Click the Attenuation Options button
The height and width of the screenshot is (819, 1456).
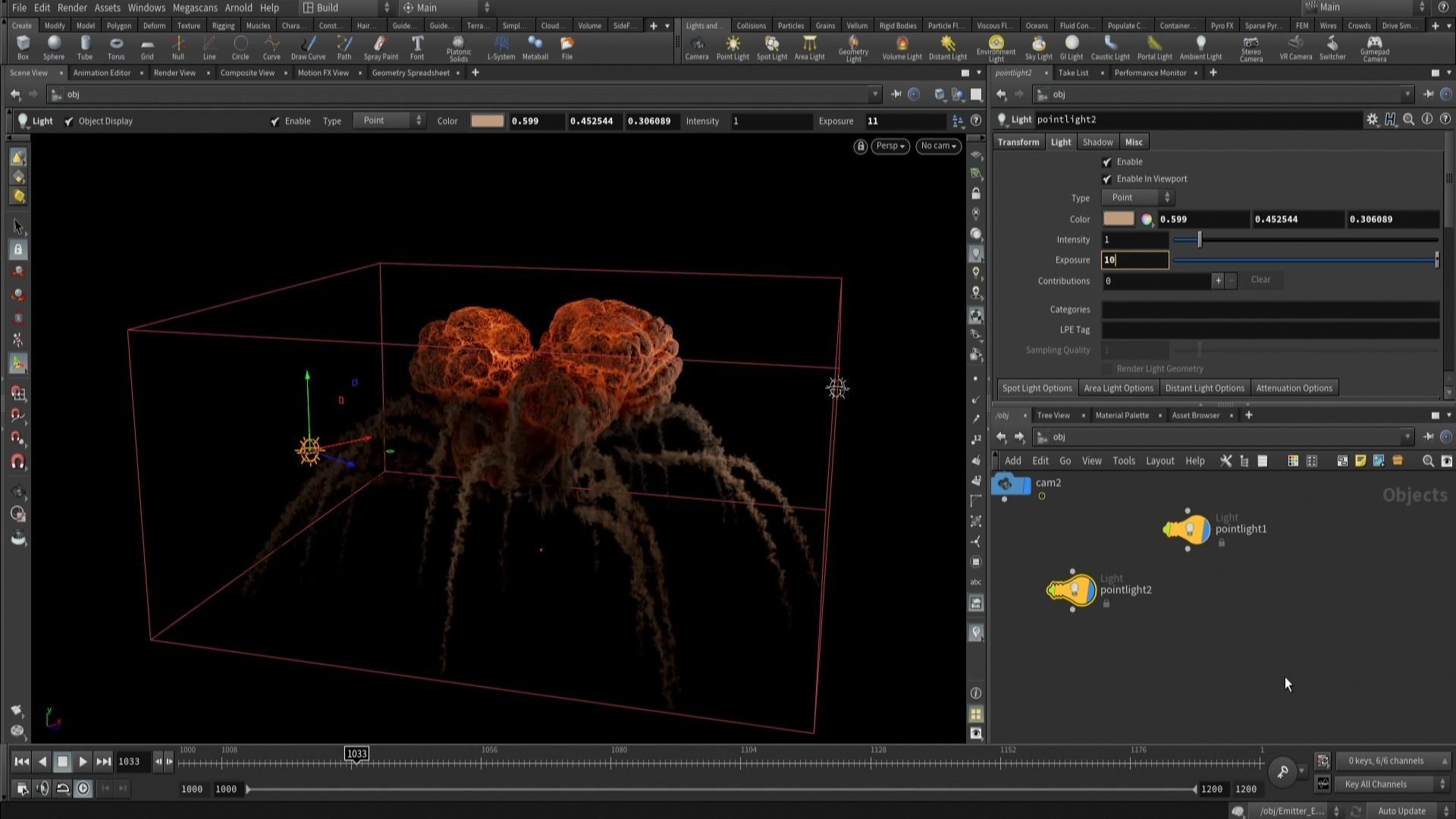coord(1294,388)
